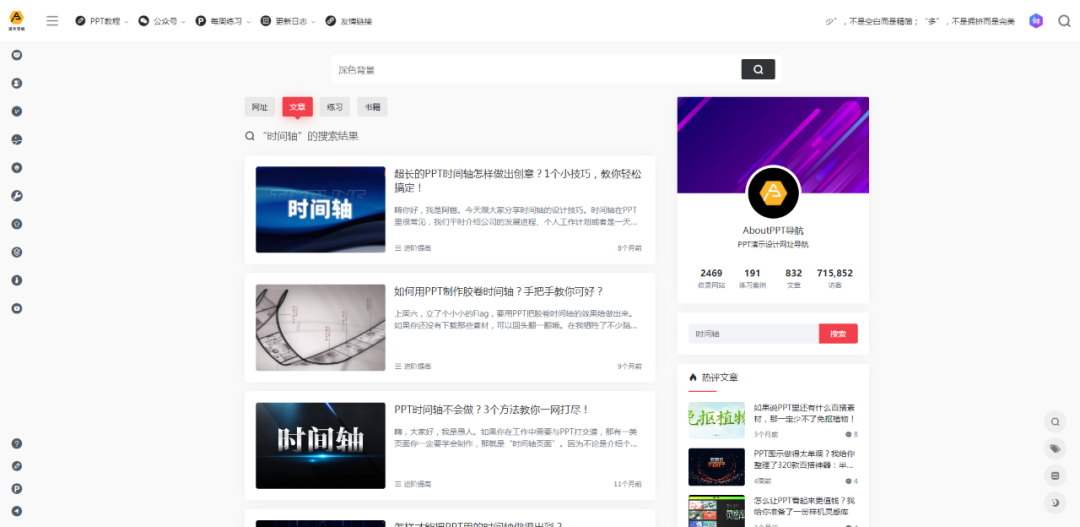Click the person avatar sidebar icon
Screen dimensions: 1080x527
pyautogui.click(x=17, y=83)
